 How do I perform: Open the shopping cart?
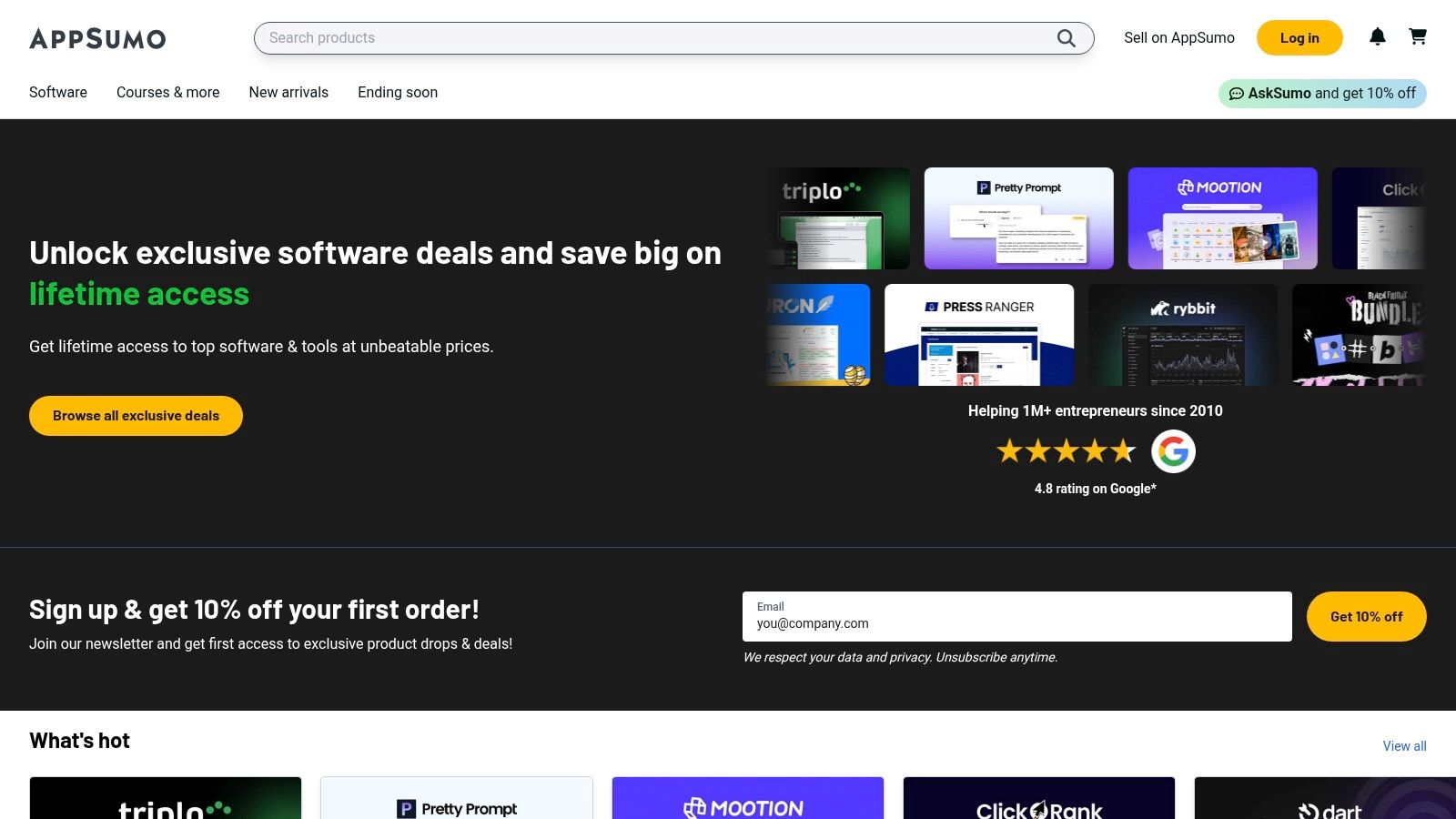point(1418,36)
